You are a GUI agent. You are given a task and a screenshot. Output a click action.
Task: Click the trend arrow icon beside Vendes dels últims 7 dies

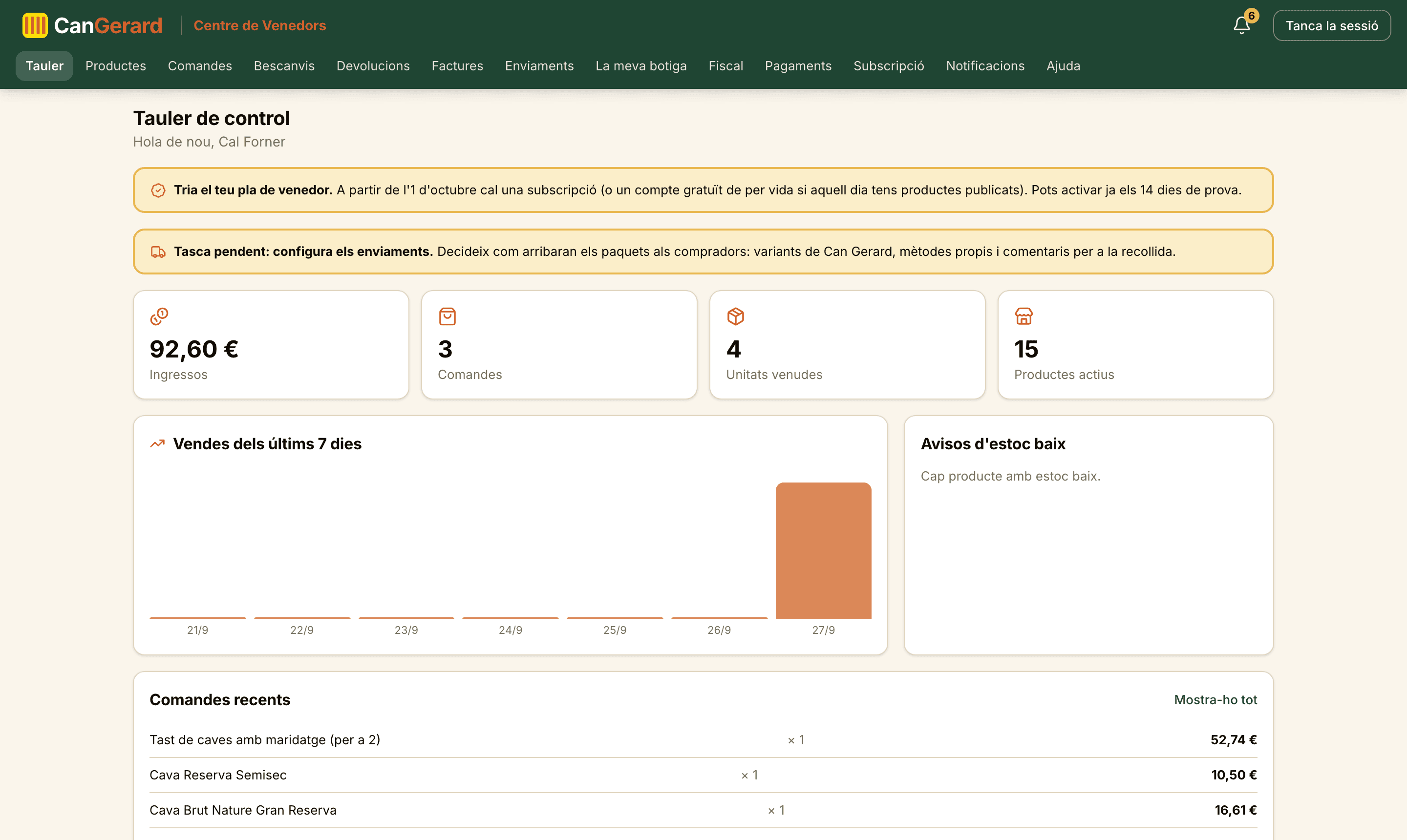(157, 444)
